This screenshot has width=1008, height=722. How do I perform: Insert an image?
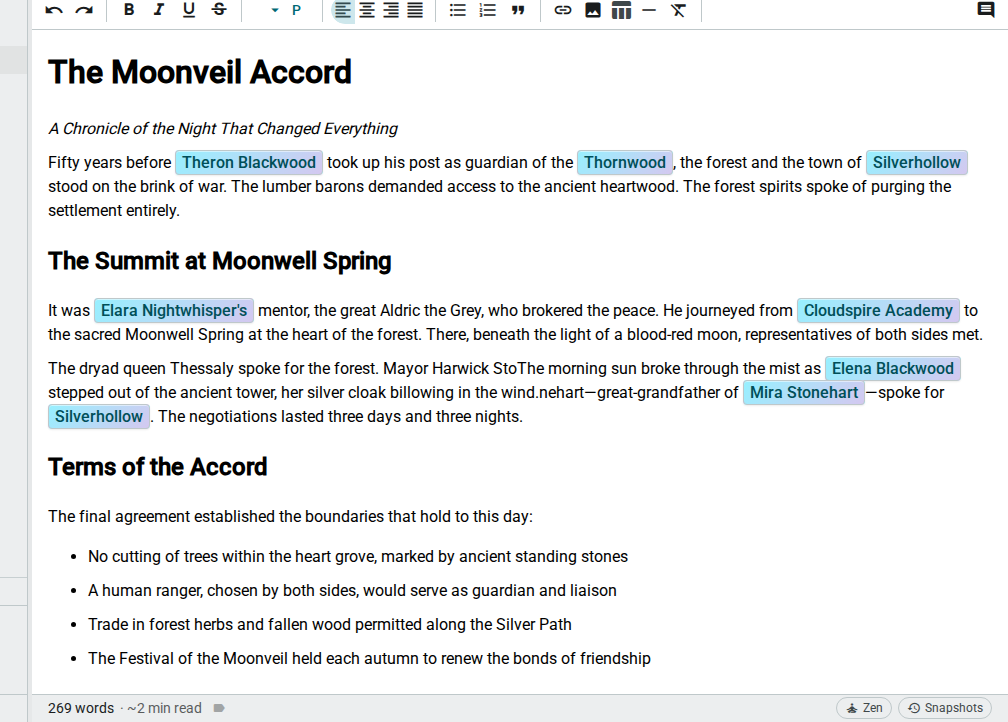tap(593, 10)
